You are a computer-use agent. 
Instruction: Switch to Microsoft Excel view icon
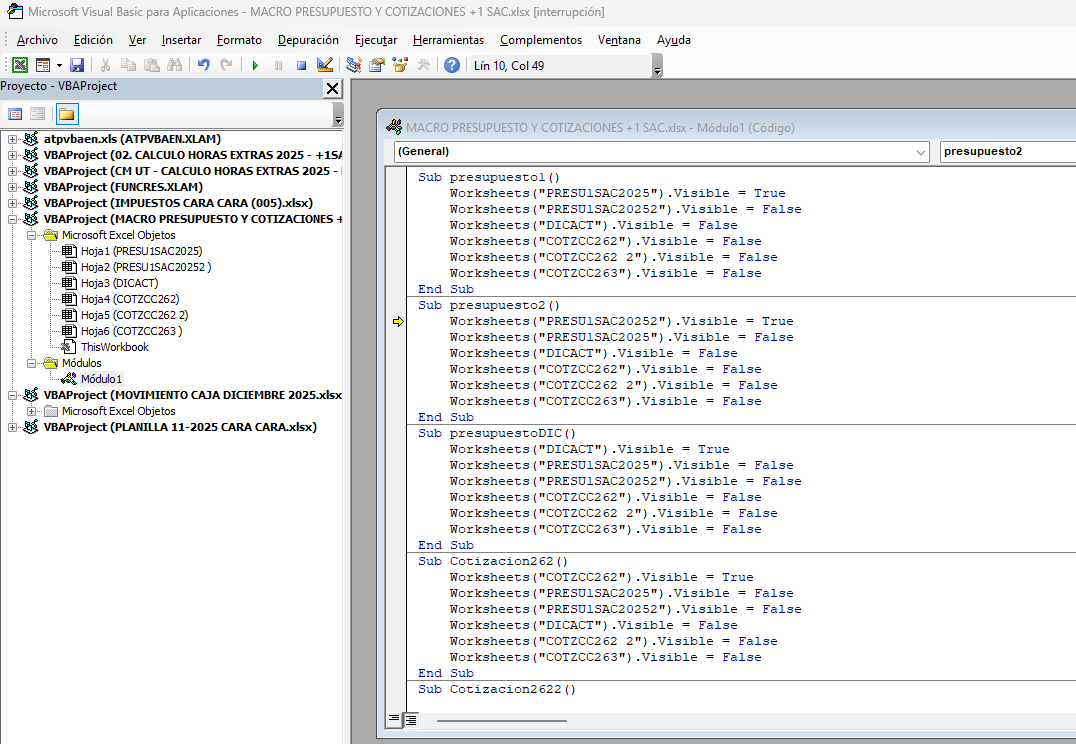point(20,65)
